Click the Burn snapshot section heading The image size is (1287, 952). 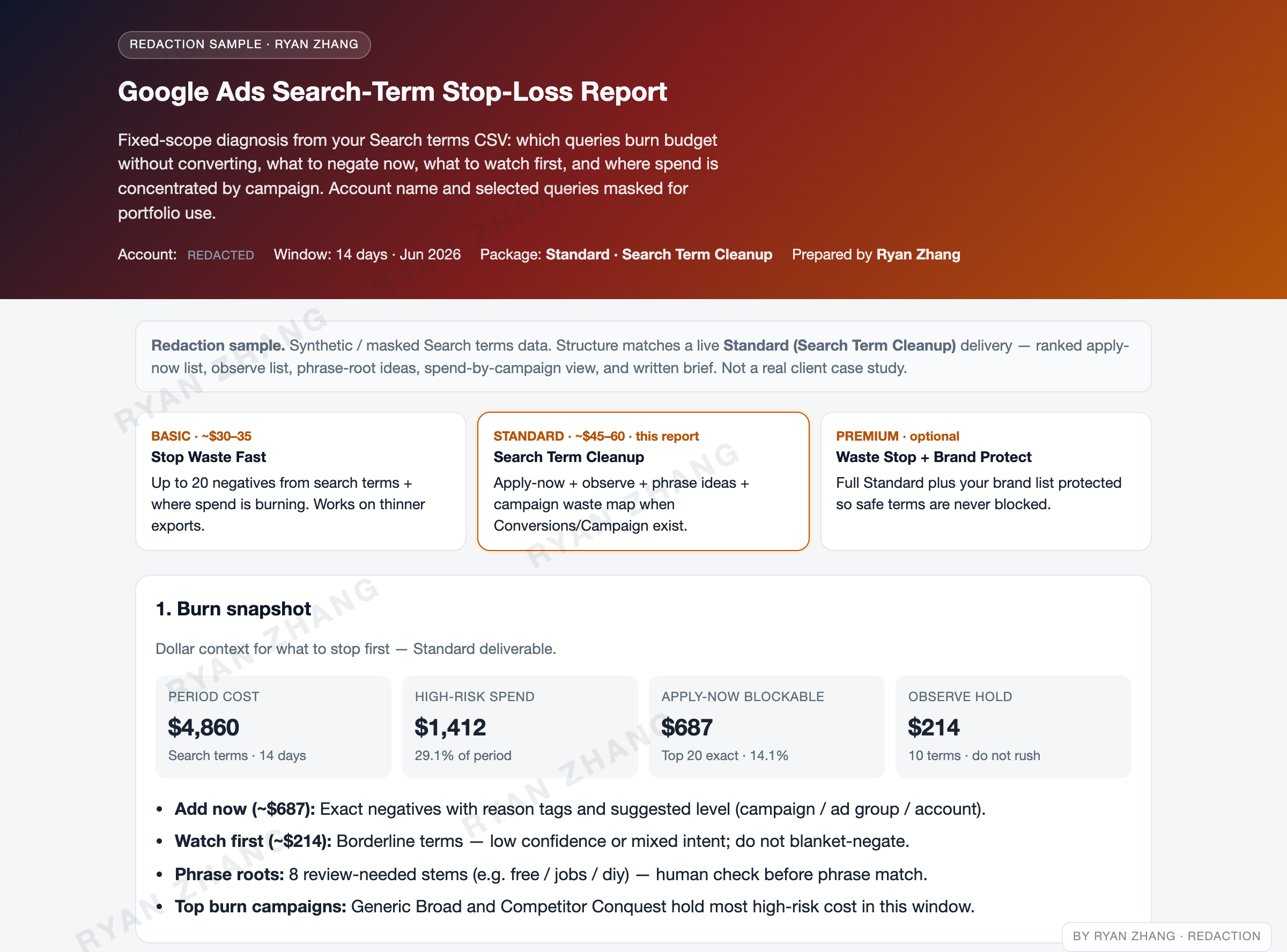click(x=233, y=608)
